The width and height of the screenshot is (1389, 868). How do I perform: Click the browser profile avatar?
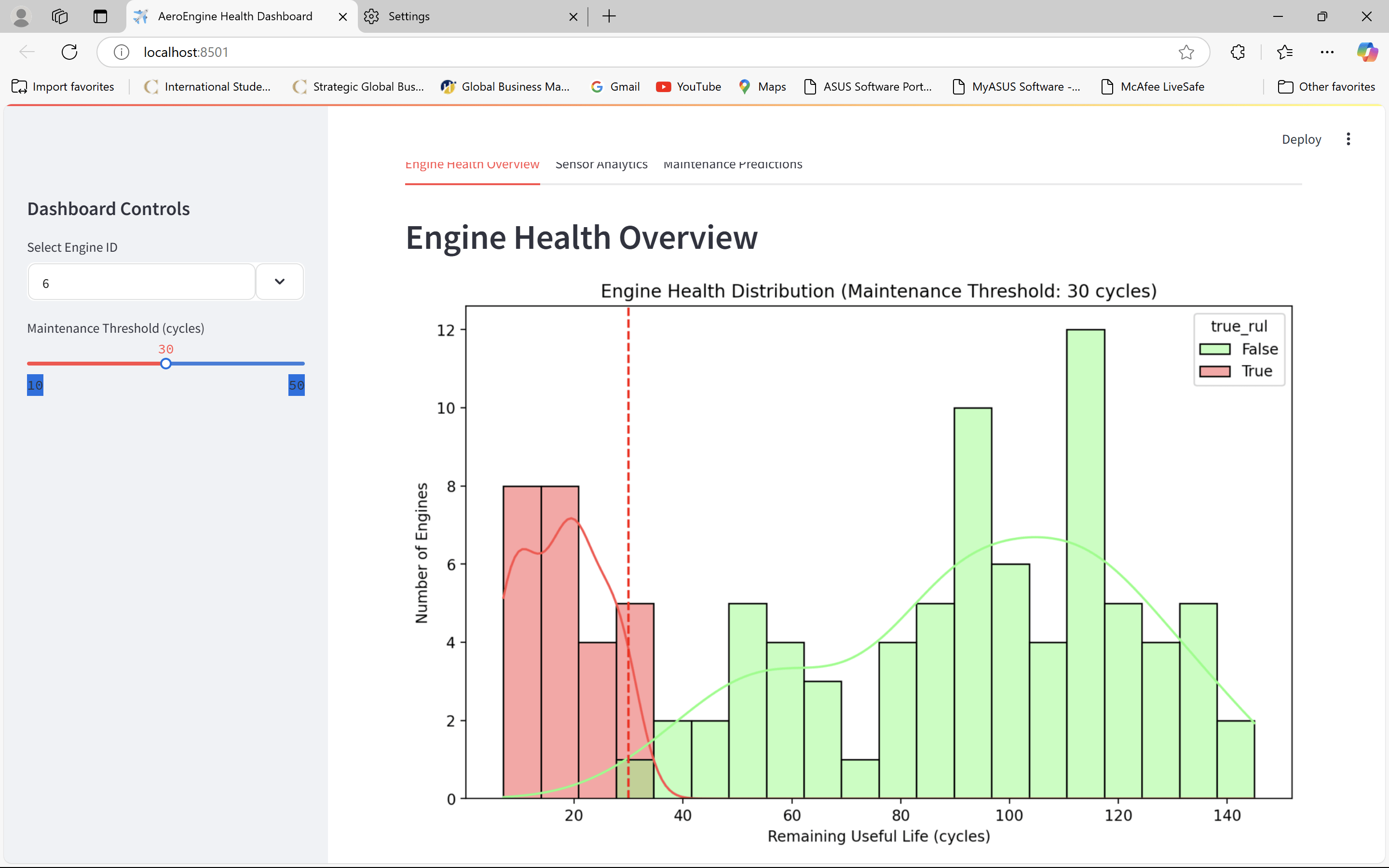(21, 16)
